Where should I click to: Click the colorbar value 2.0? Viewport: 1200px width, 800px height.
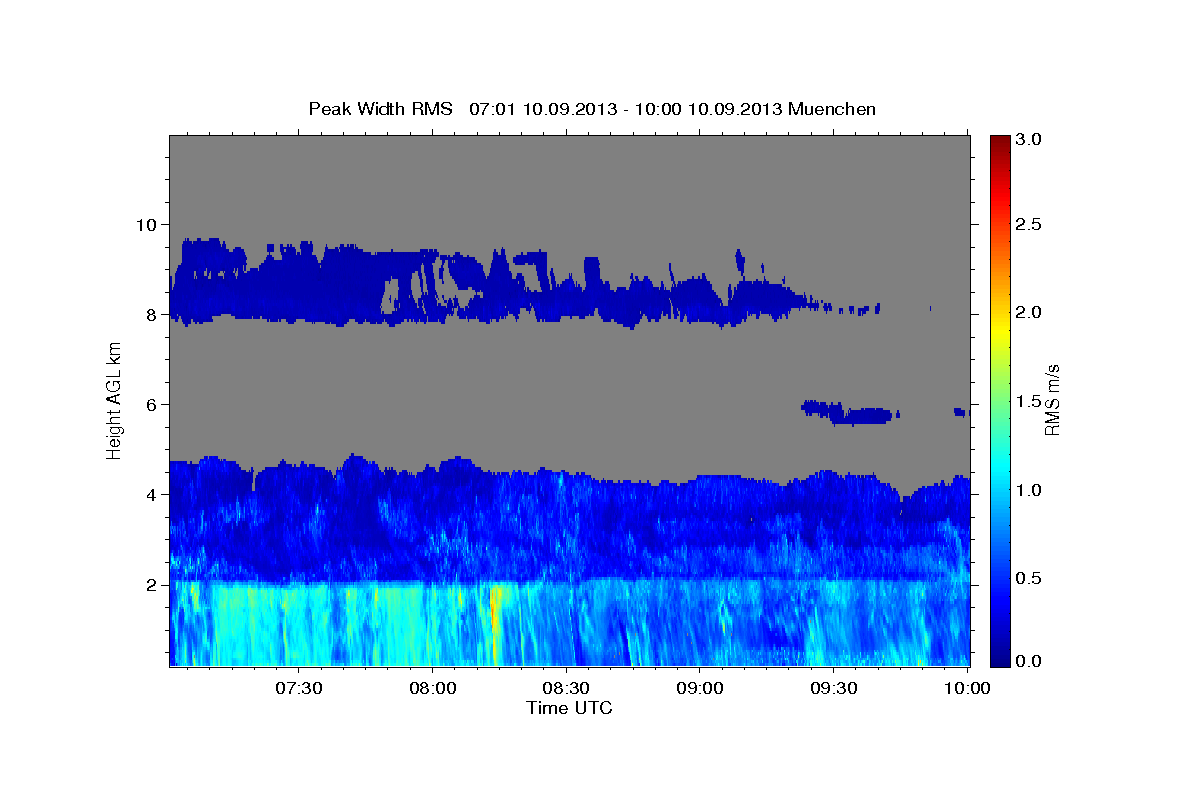pos(1030,312)
